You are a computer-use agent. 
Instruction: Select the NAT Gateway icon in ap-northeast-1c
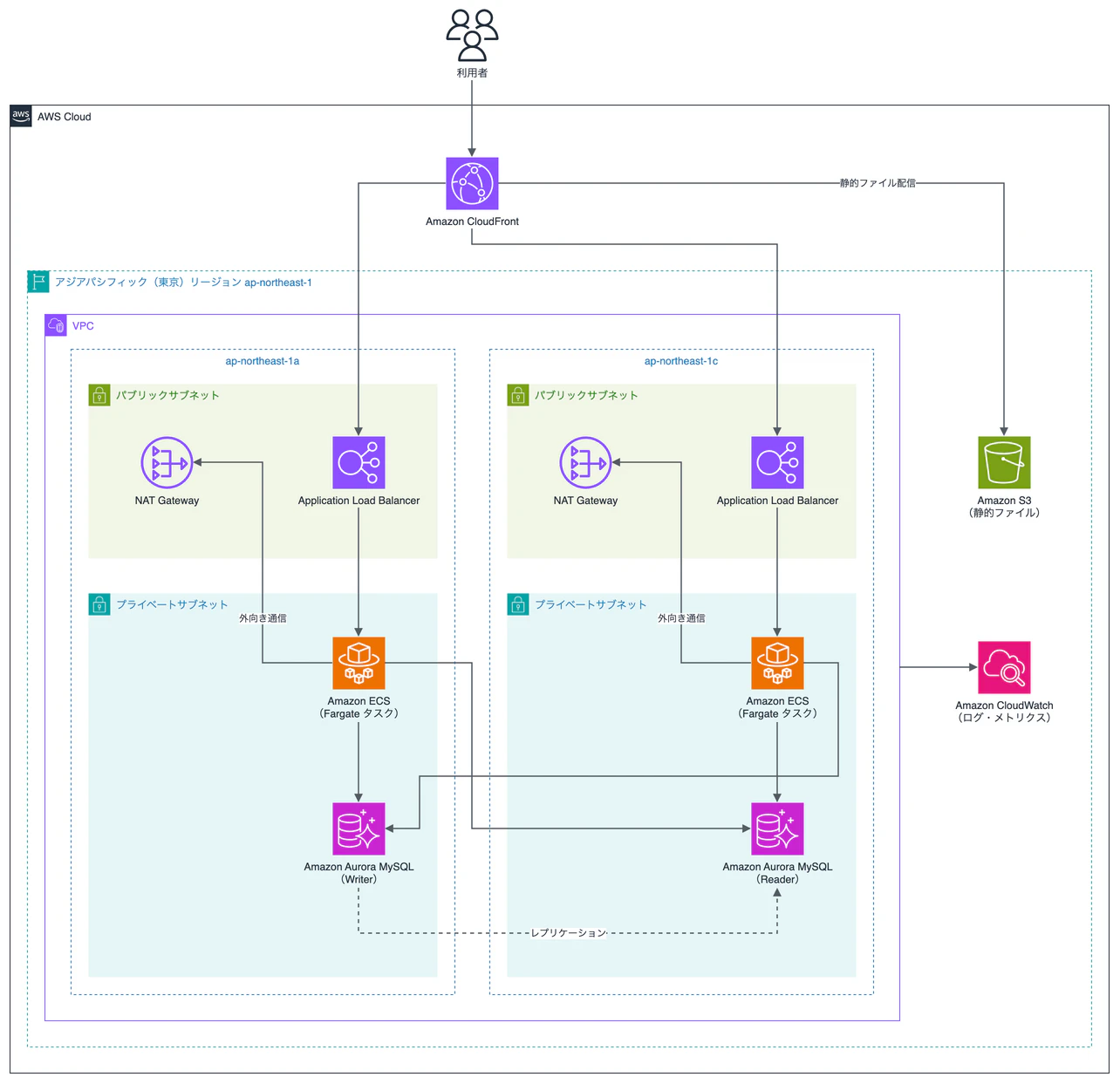(585, 462)
